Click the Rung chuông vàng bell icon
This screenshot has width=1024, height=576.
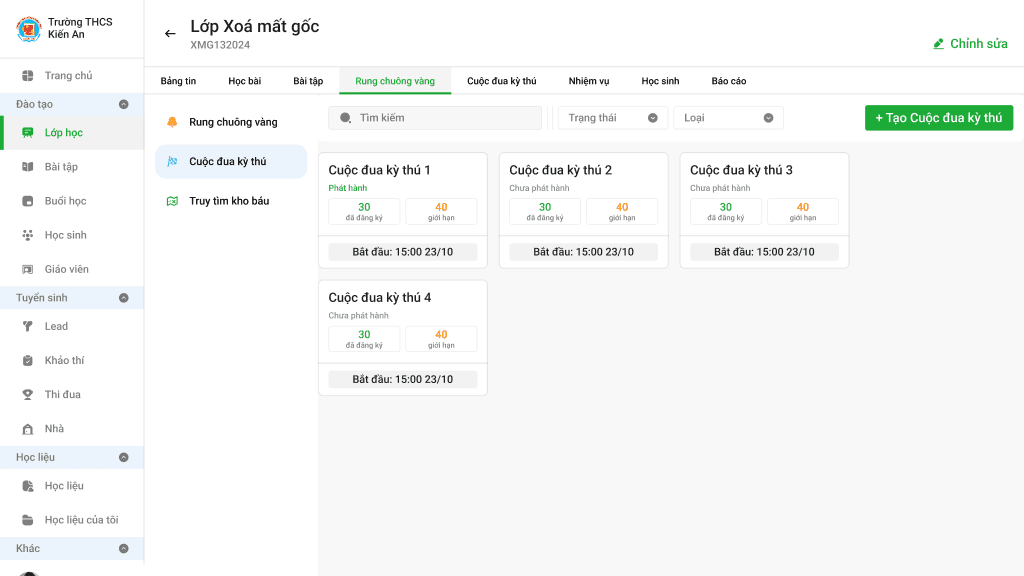(x=172, y=122)
